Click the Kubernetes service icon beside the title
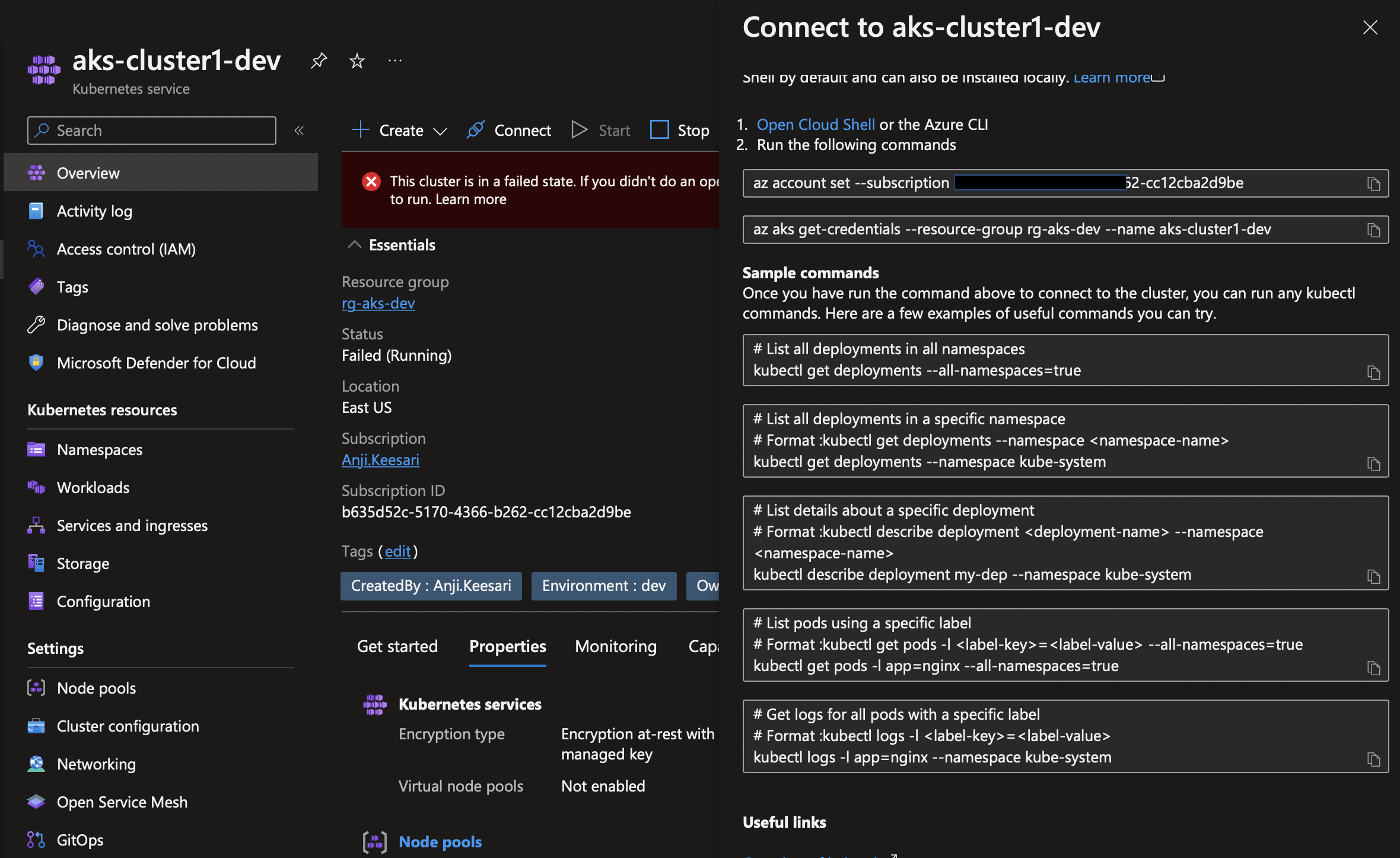 pyautogui.click(x=44, y=70)
